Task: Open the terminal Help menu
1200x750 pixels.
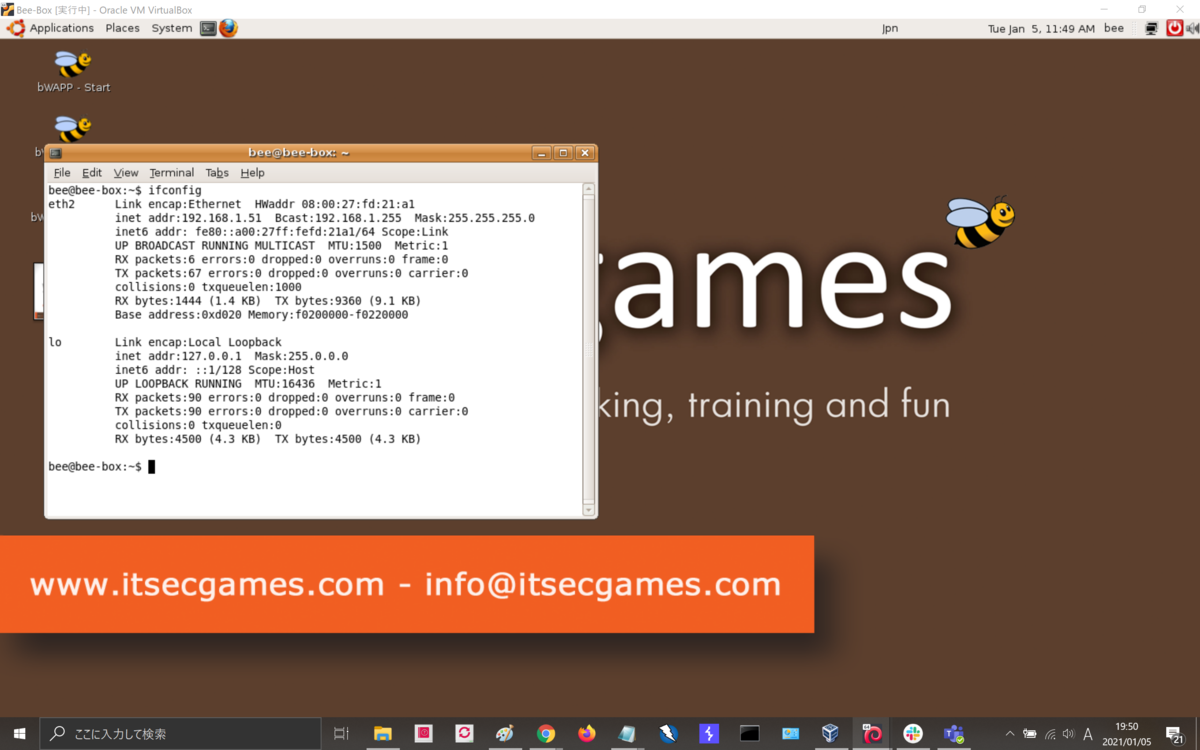Action: pos(252,173)
